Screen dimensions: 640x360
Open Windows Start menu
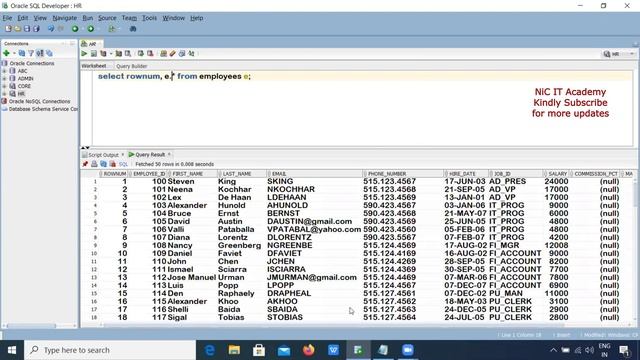(x=12, y=350)
